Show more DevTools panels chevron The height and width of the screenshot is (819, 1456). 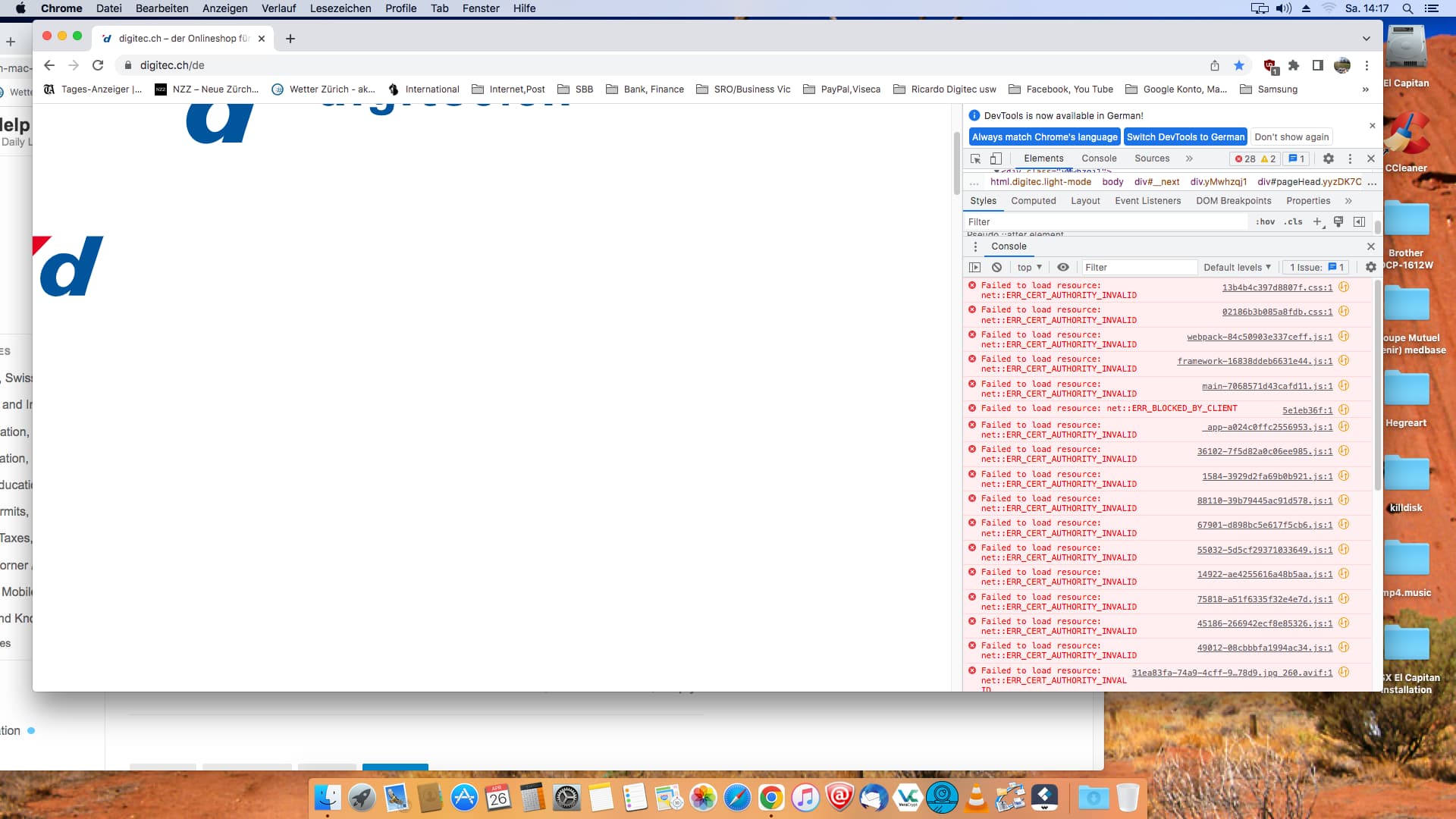point(1189,158)
